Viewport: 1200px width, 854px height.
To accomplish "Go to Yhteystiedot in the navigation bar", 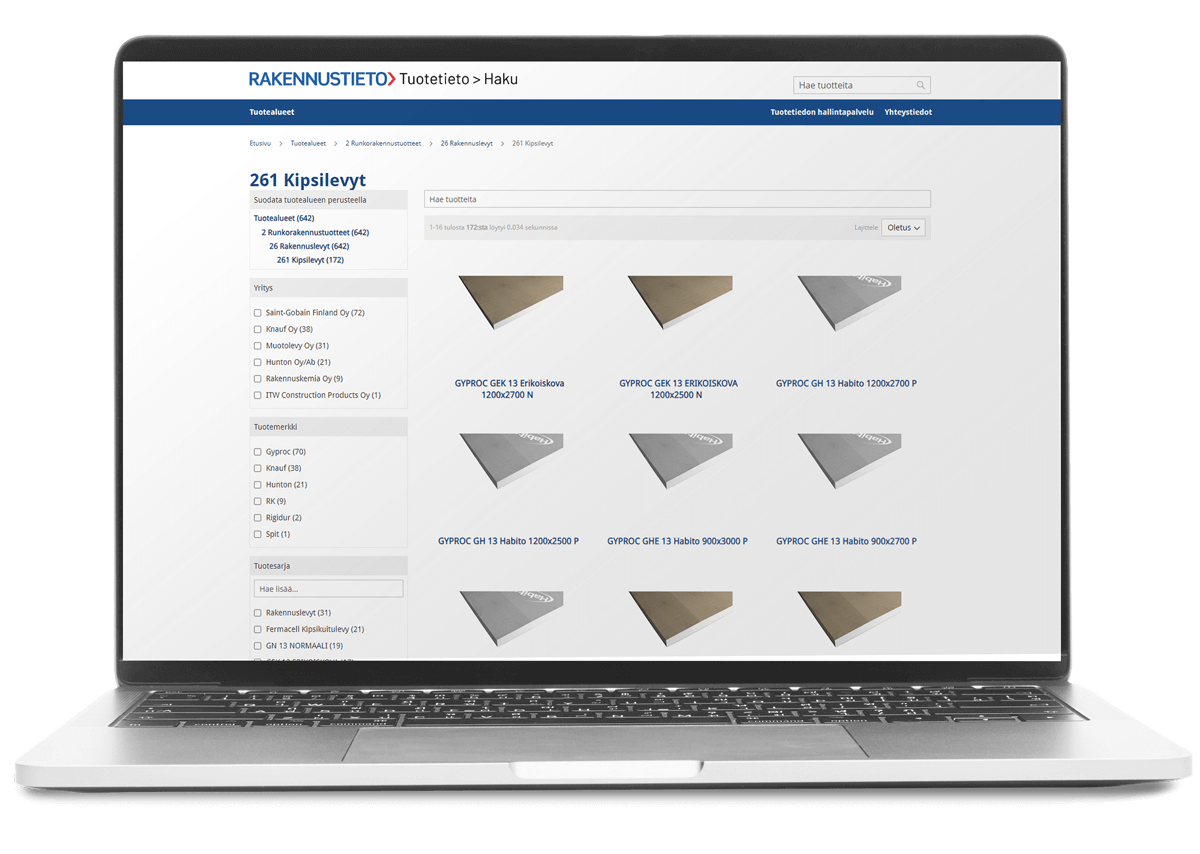I will pyautogui.click(x=908, y=112).
